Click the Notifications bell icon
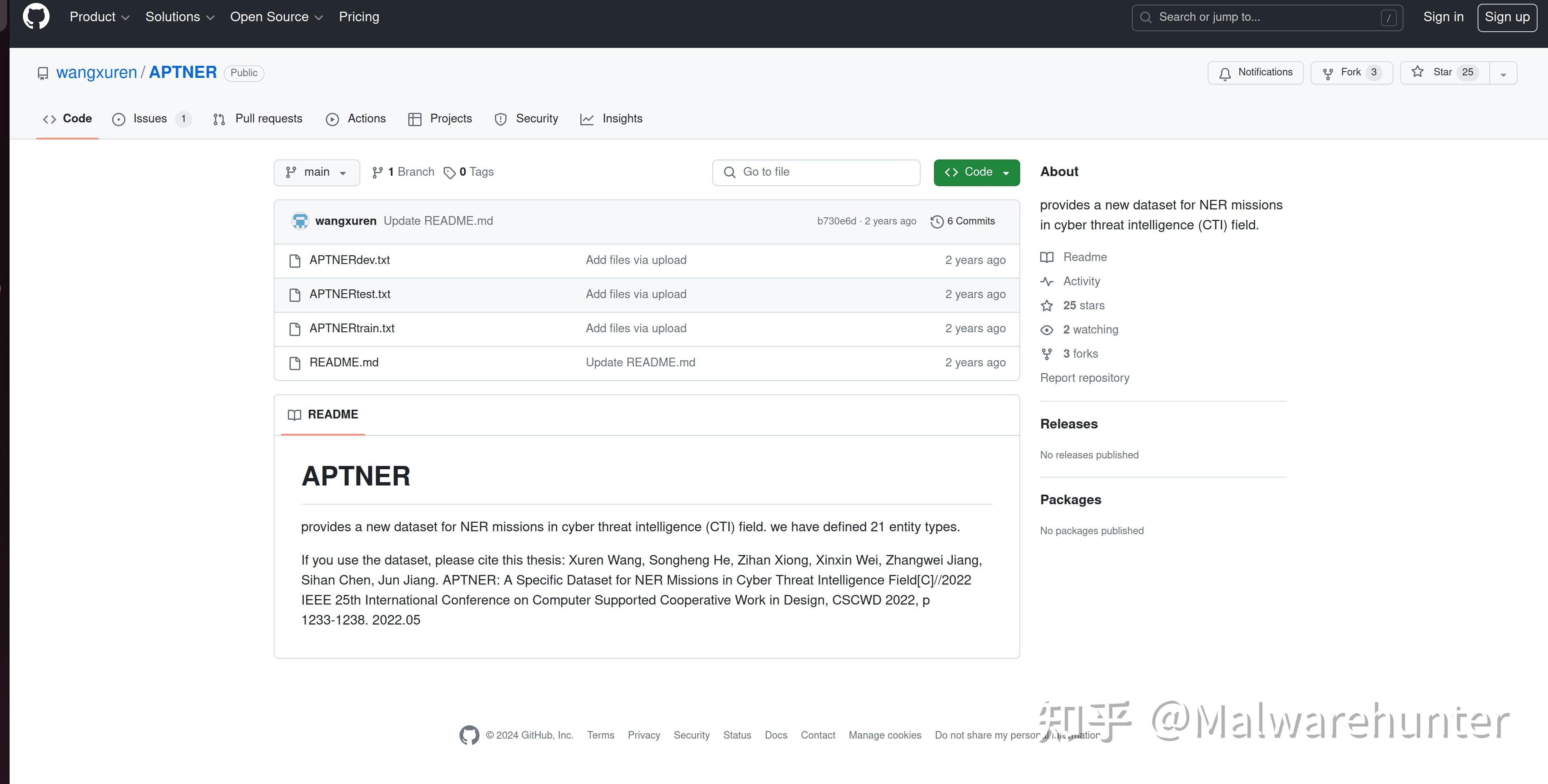This screenshot has width=1548, height=784. click(1224, 73)
